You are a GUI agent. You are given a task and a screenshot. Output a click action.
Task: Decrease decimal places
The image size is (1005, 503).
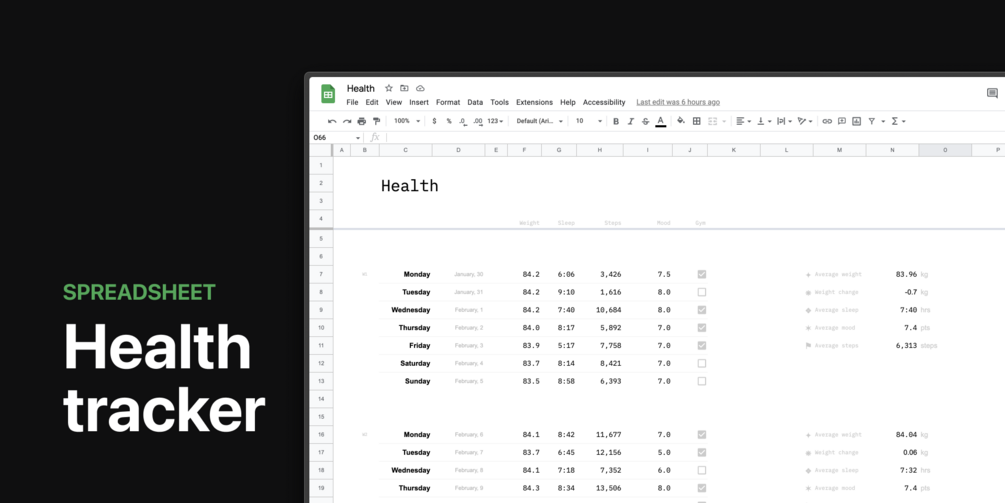(x=463, y=121)
